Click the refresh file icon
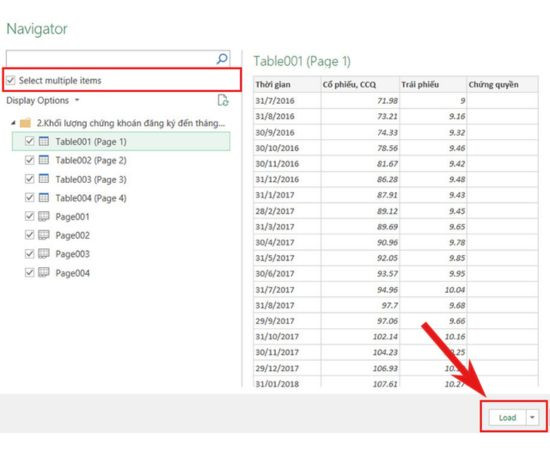The height and width of the screenshot is (450, 550). coord(223,100)
